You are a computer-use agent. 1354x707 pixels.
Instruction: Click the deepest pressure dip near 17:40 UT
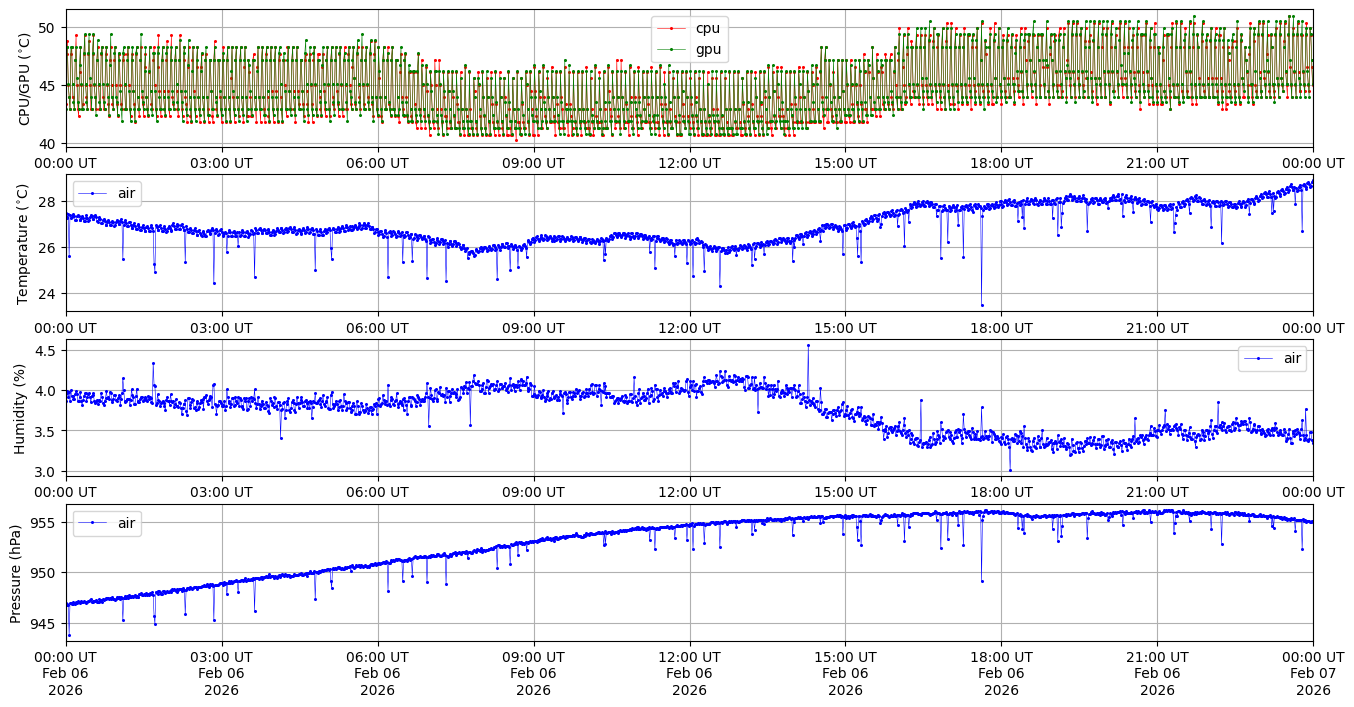(x=982, y=581)
